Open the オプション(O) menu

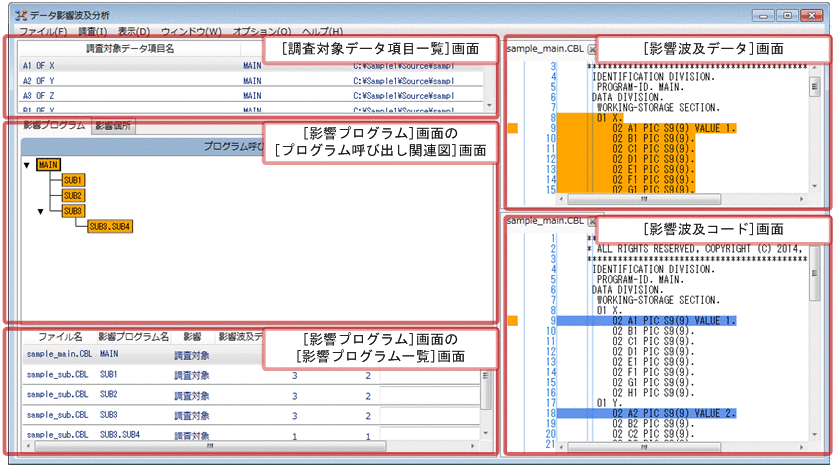coord(262,31)
